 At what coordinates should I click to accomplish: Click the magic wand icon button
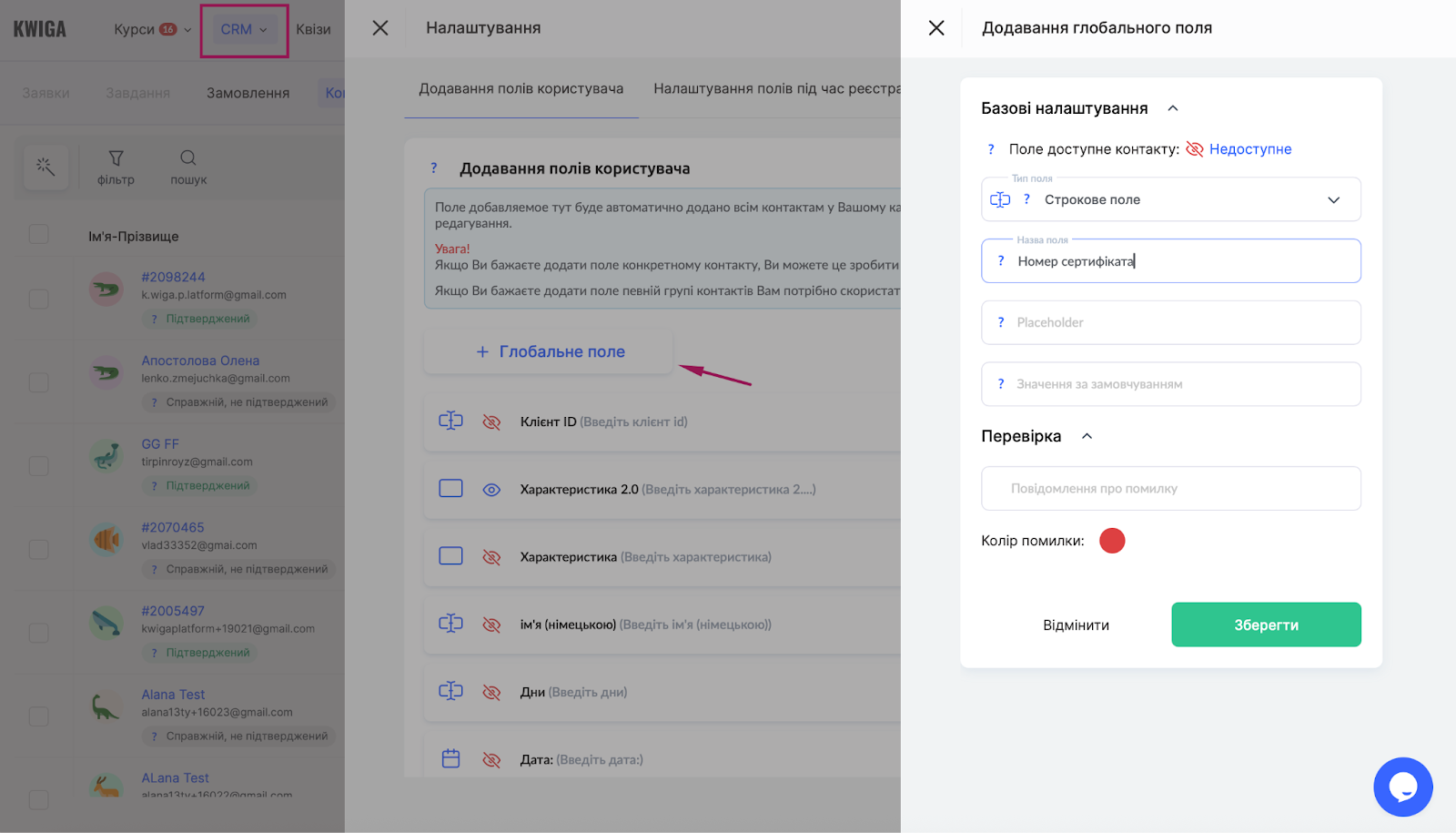[45, 167]
